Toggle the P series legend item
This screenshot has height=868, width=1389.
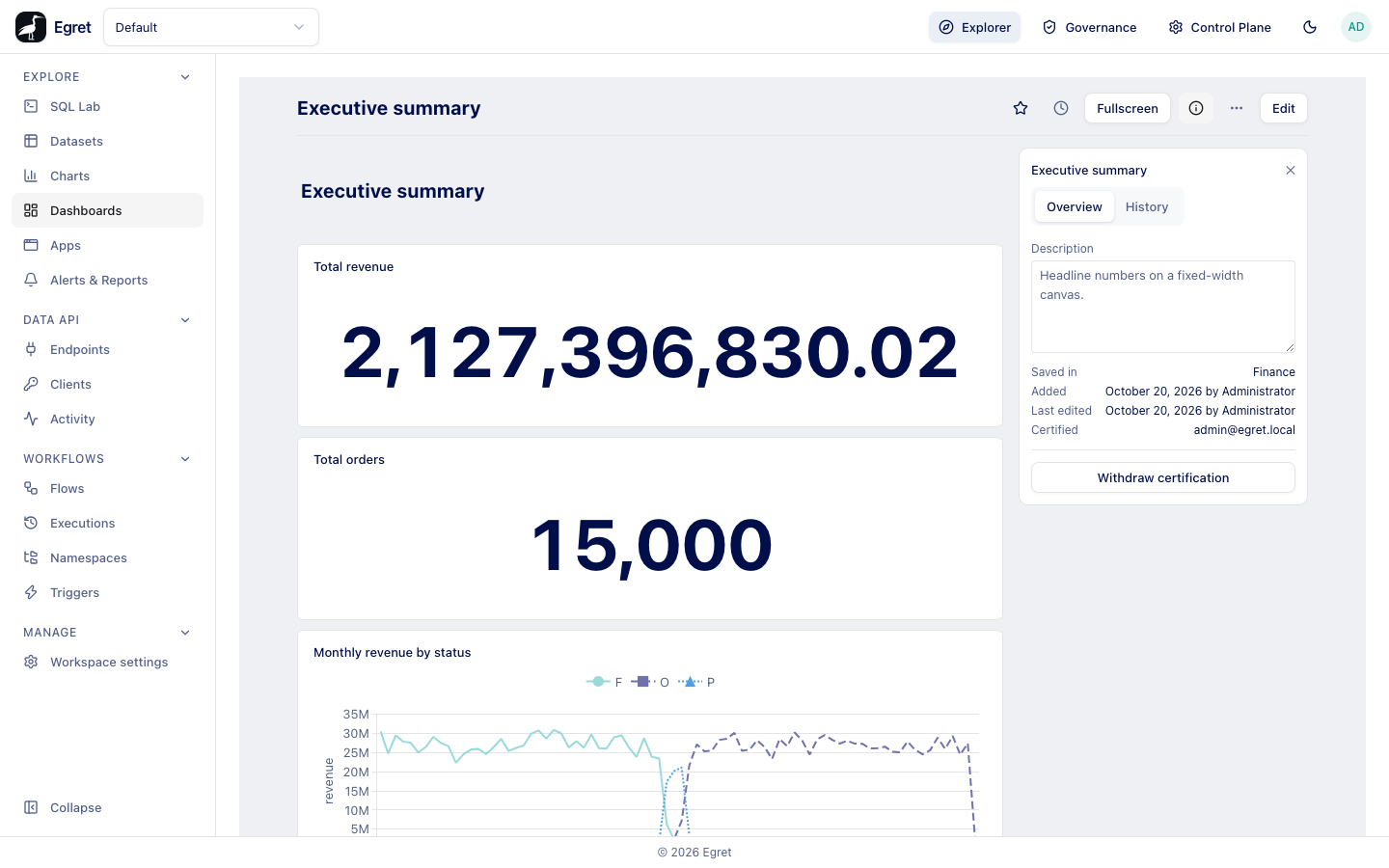(x=696, y=682)
